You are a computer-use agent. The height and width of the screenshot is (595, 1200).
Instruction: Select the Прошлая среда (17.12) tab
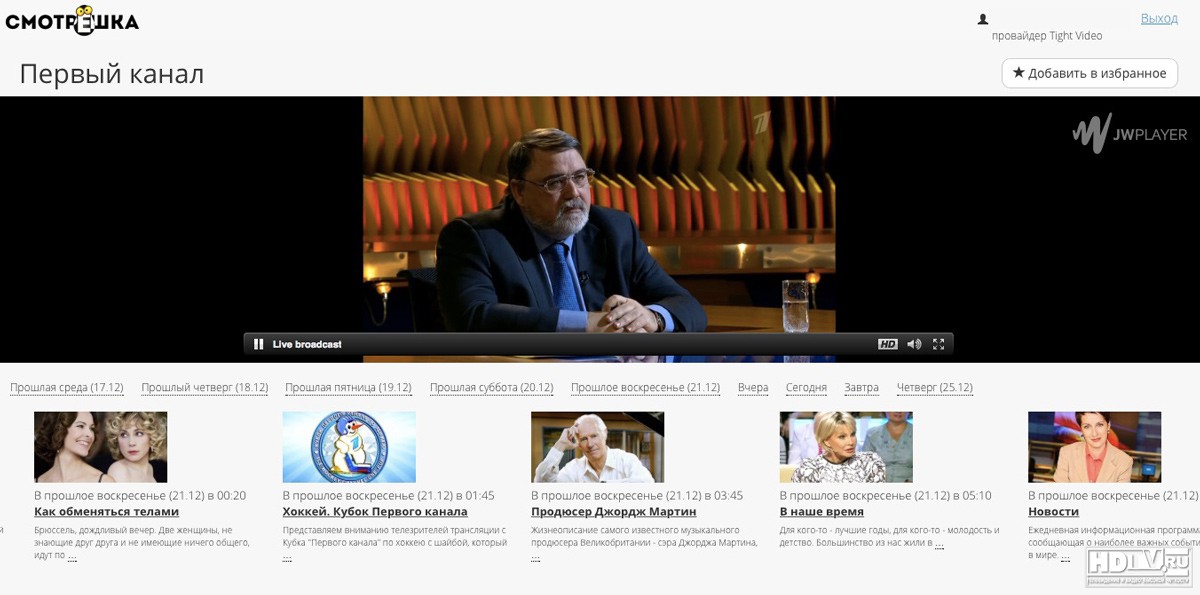(67, 388)
